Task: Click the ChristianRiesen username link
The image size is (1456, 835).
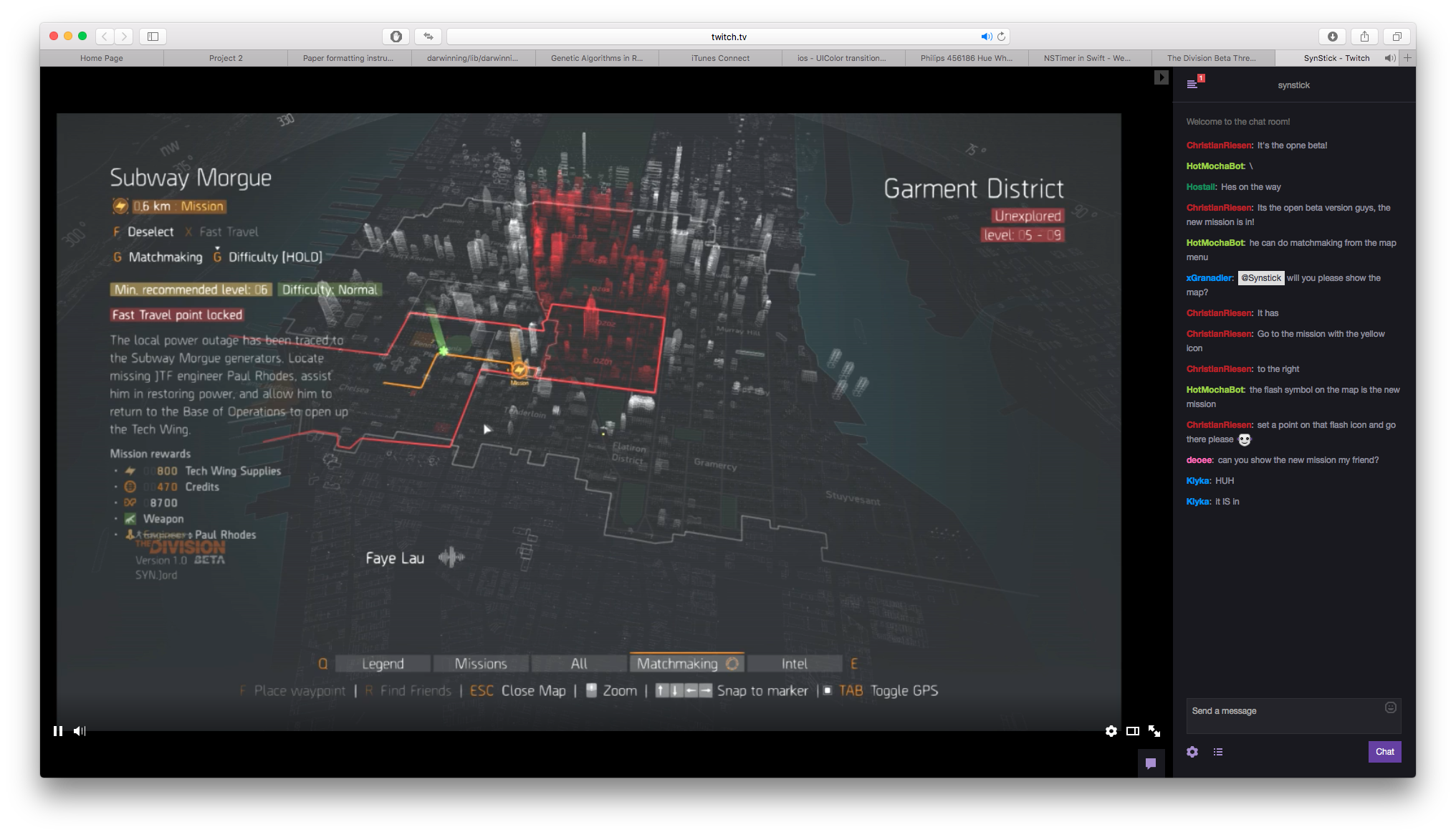Action: [x=1219, y=145]
